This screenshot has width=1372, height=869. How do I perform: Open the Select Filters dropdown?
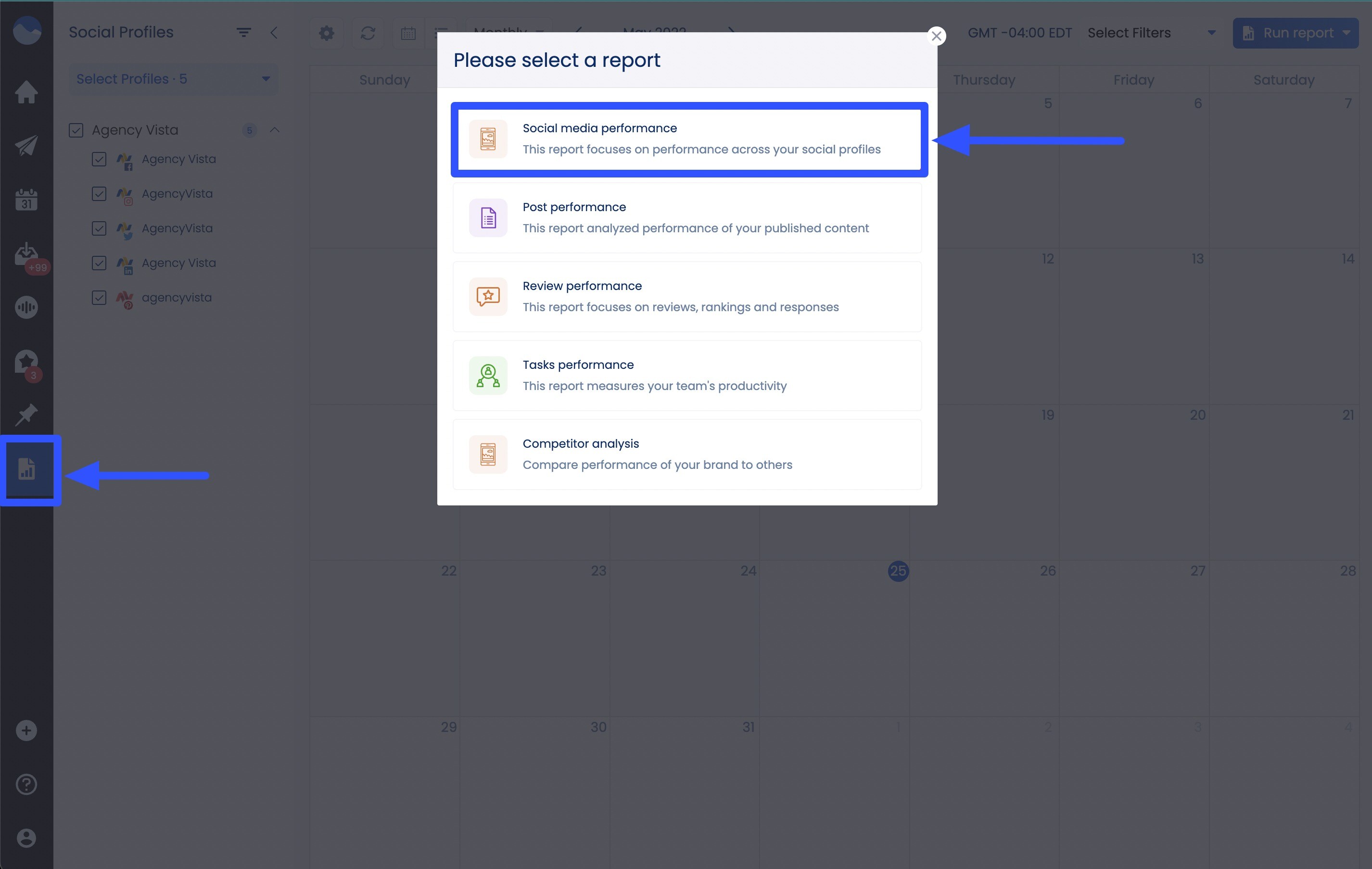pyautogui.click(x=1151, y=33)
